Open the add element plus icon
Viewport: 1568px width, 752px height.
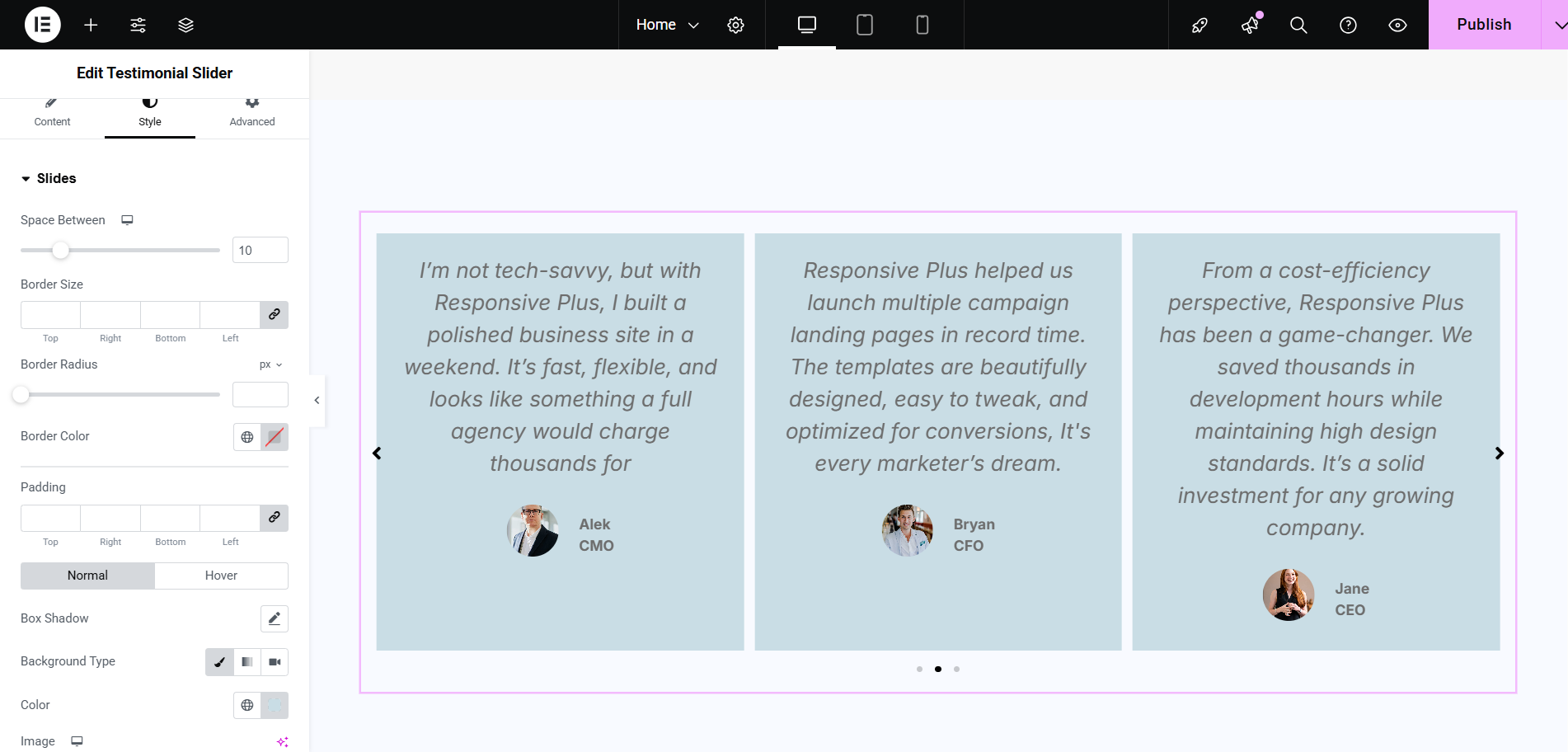click(91, 25)
